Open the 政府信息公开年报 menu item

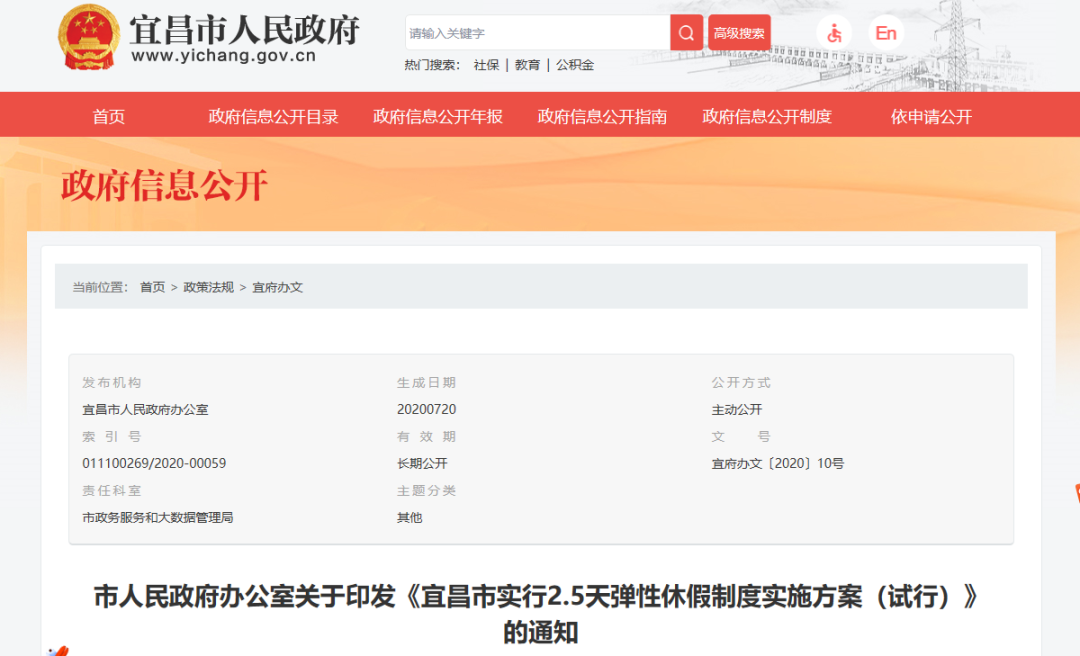pos(438,116)
